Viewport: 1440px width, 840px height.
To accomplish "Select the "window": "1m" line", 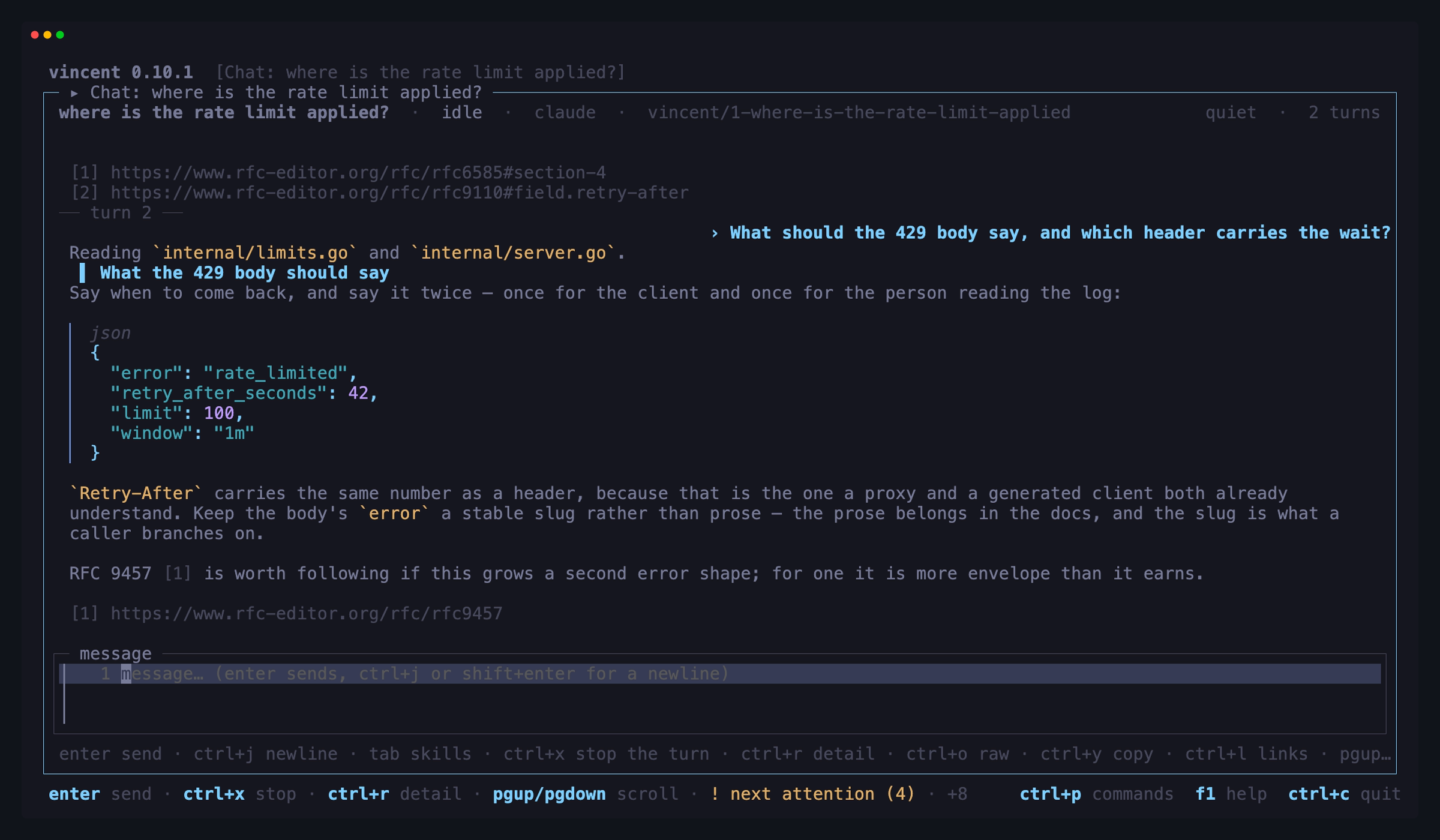I will coord(182,433).
